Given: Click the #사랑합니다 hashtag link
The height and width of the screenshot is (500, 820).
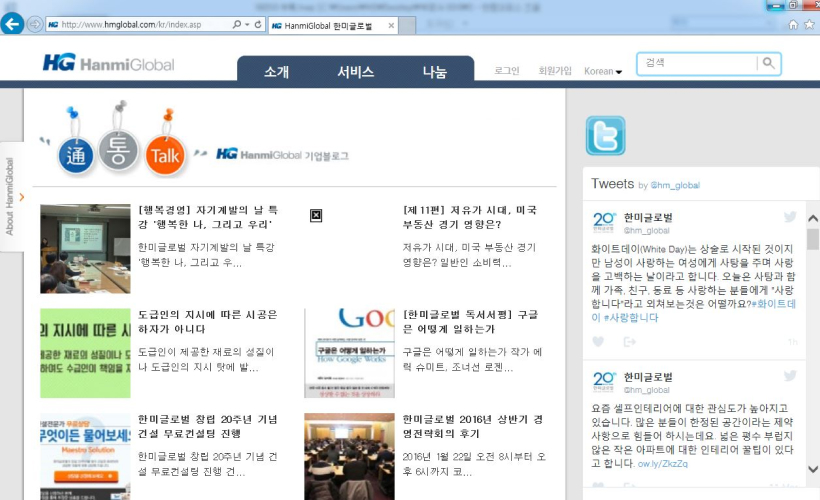Looking at the screenshot, I should [x=631, y=318].
